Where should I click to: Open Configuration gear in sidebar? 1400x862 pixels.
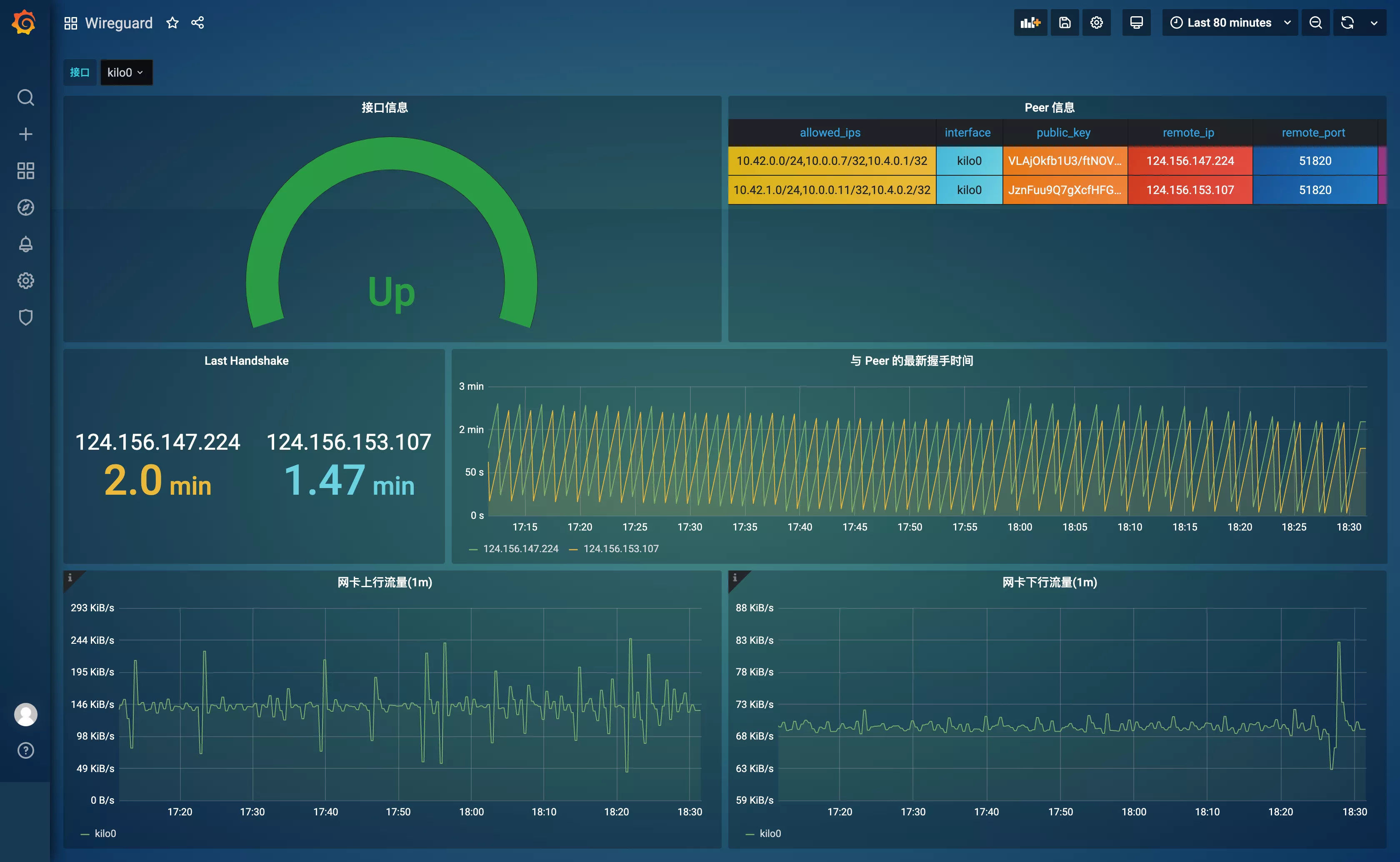tap(26, 281)
